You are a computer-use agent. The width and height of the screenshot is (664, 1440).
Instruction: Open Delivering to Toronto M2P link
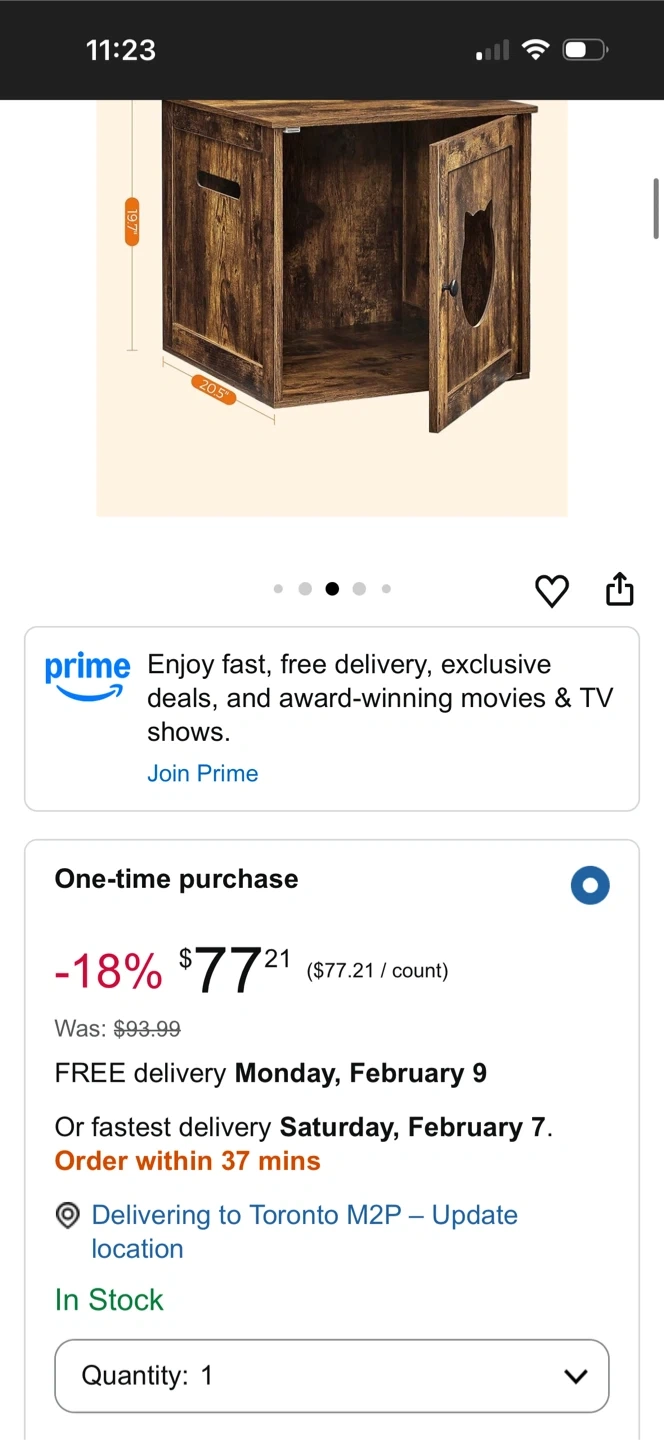coord(304,1232)
